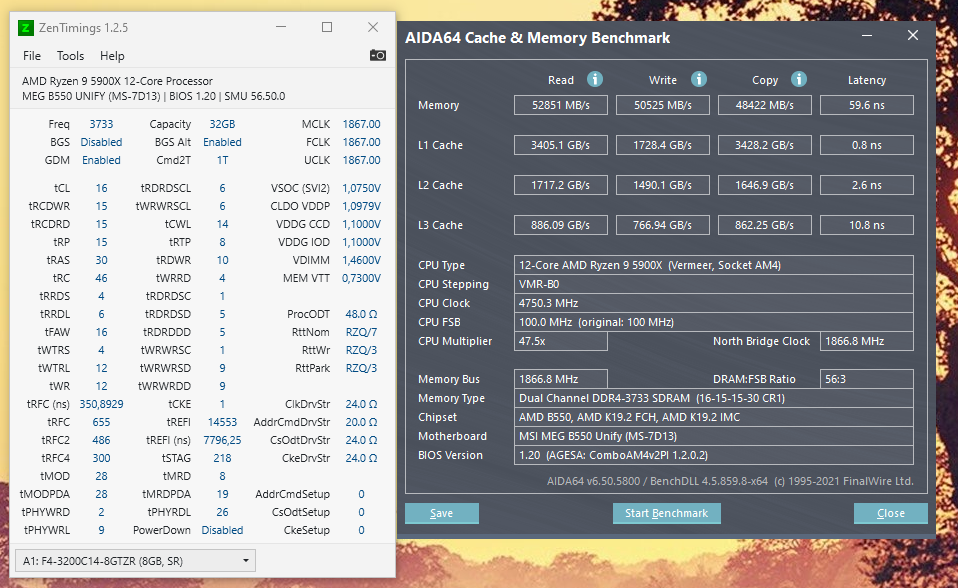Click the Memory Type DDR4-3733 field
The width and height of the screenshot is (958, 588).
point(714,398)
